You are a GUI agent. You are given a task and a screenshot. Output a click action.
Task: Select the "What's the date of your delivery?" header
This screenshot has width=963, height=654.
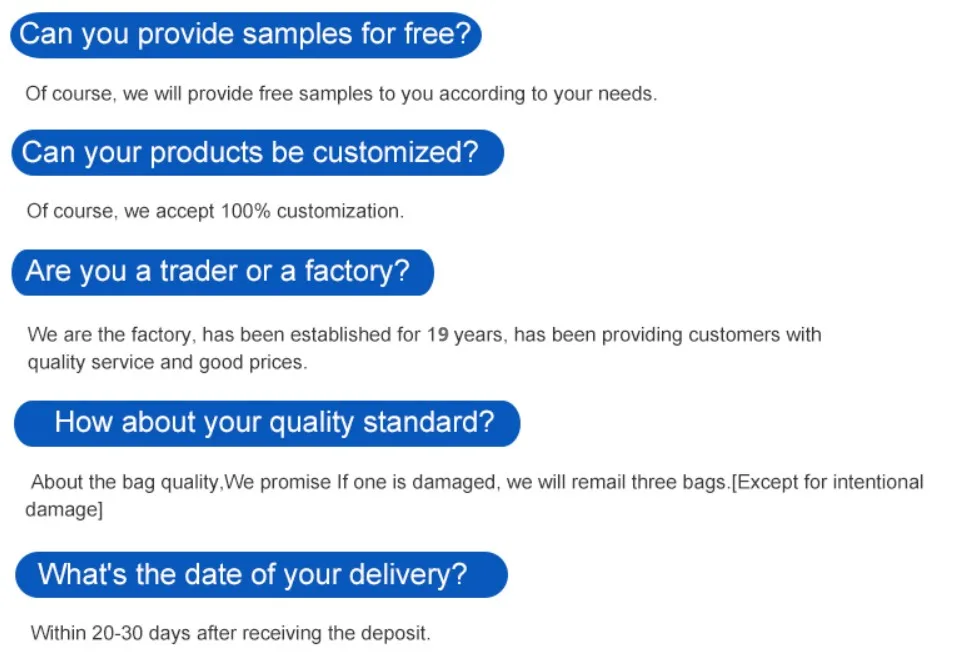pos(261,575)
